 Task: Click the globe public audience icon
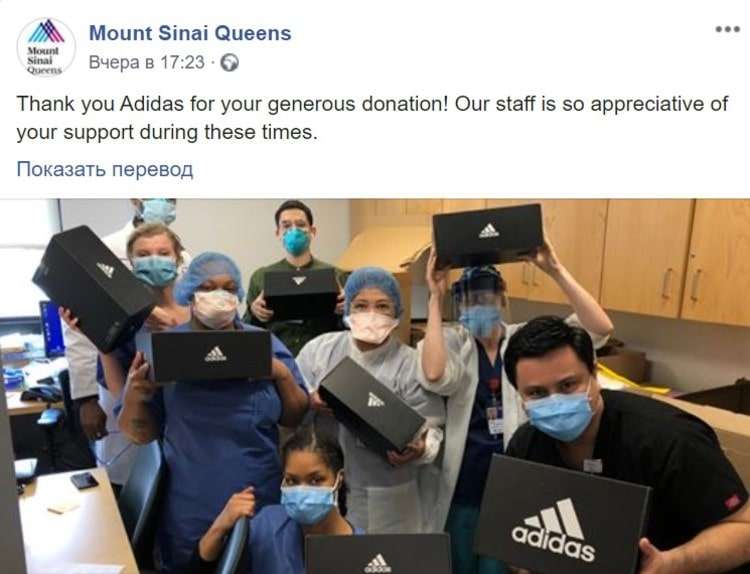pyautogui.click(x=230, y=63)
